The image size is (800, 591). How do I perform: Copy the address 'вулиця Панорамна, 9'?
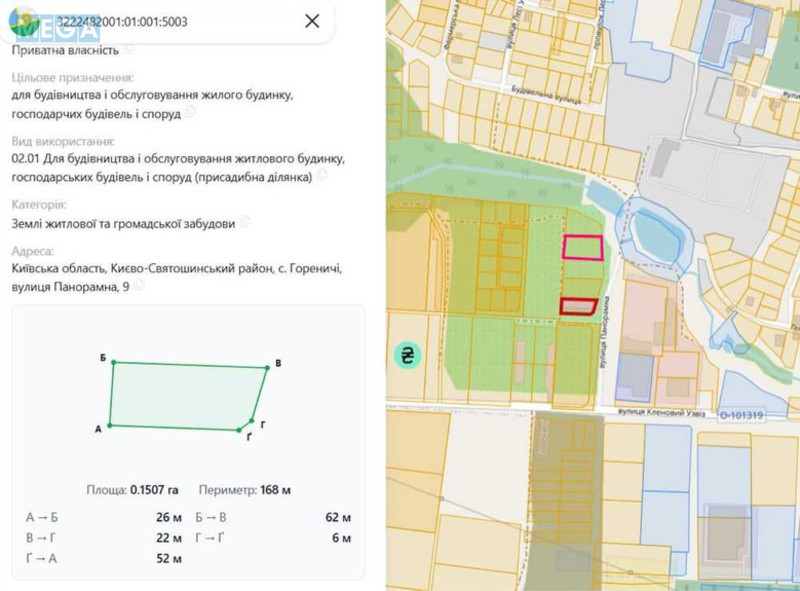pyautogui.click(x=139, y=285)
